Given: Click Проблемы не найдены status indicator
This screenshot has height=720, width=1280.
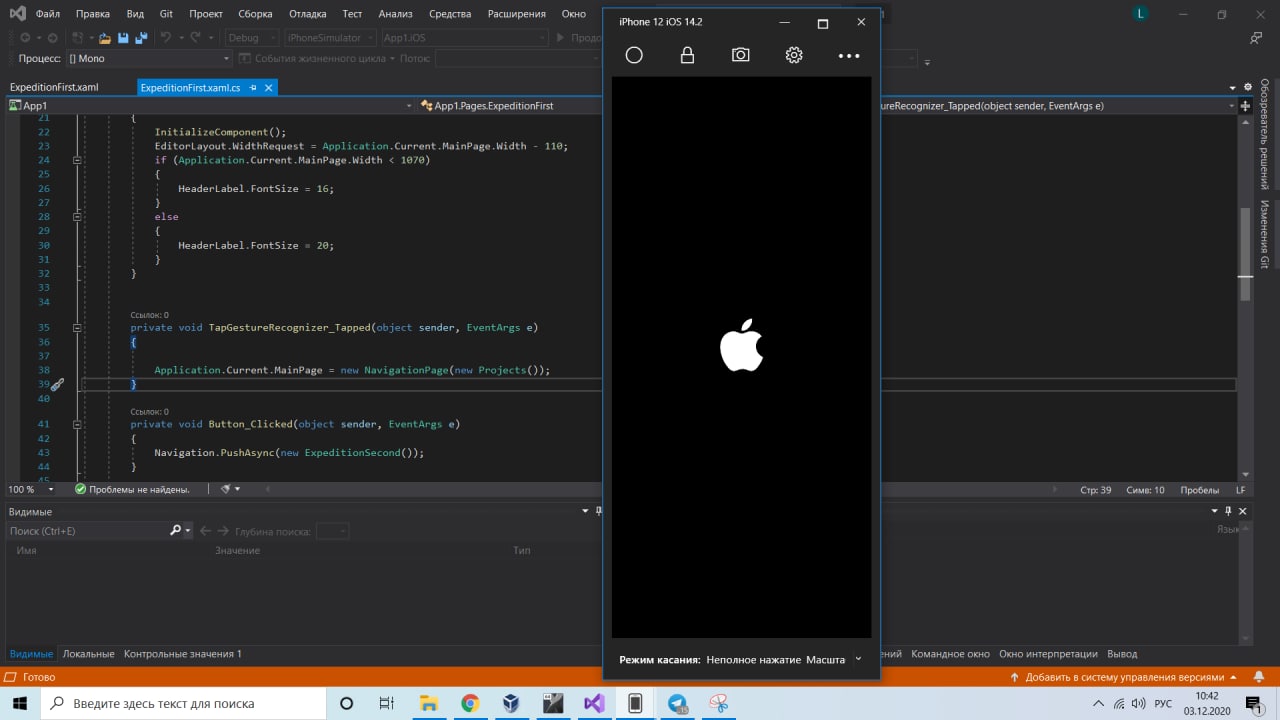Looking at the screenshot, I should [132, 489].
